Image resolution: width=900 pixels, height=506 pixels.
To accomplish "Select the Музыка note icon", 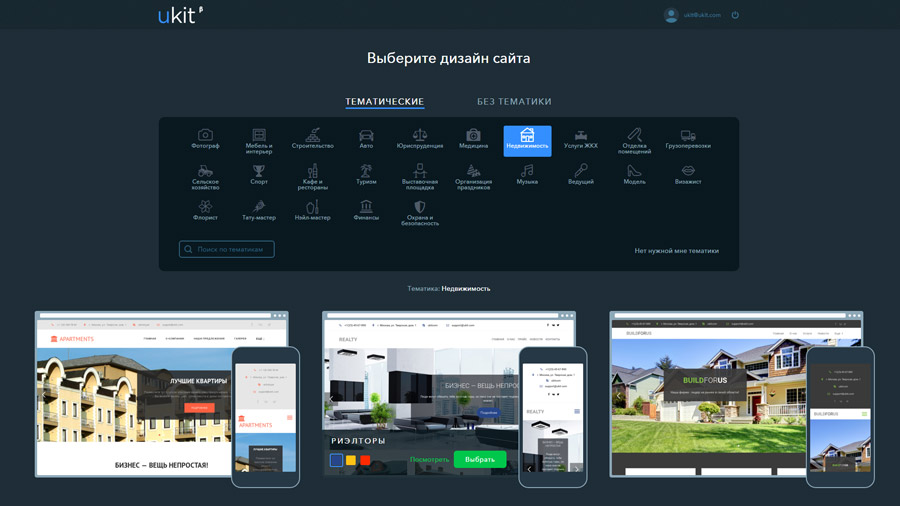I will coord(527,172).
